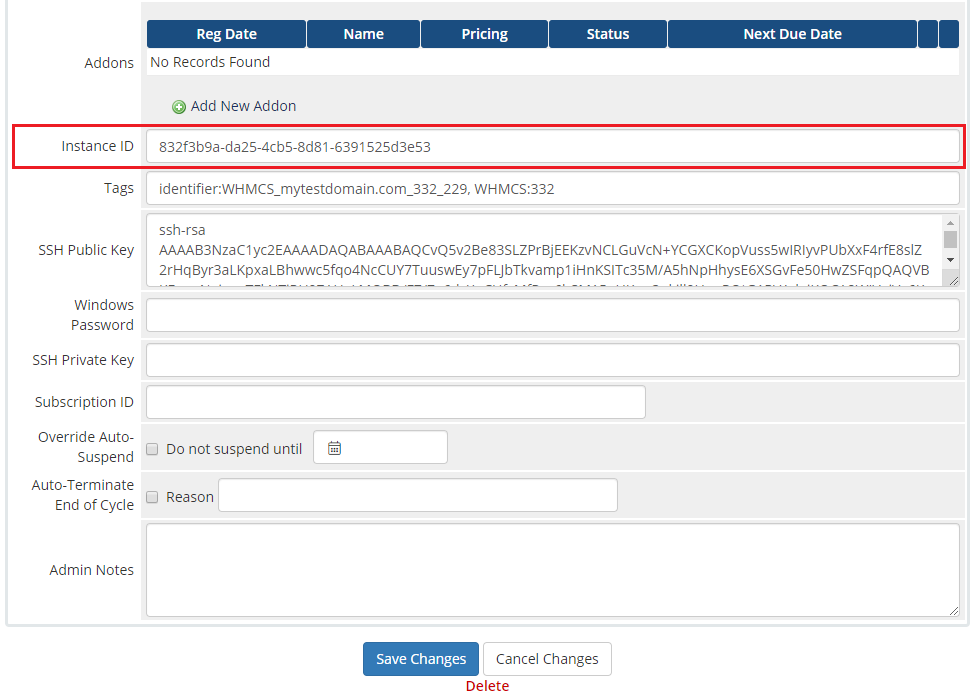This screenshot has height=698, width=972.
Task: Click the Cancel Changes button
Action: [547, 659]
